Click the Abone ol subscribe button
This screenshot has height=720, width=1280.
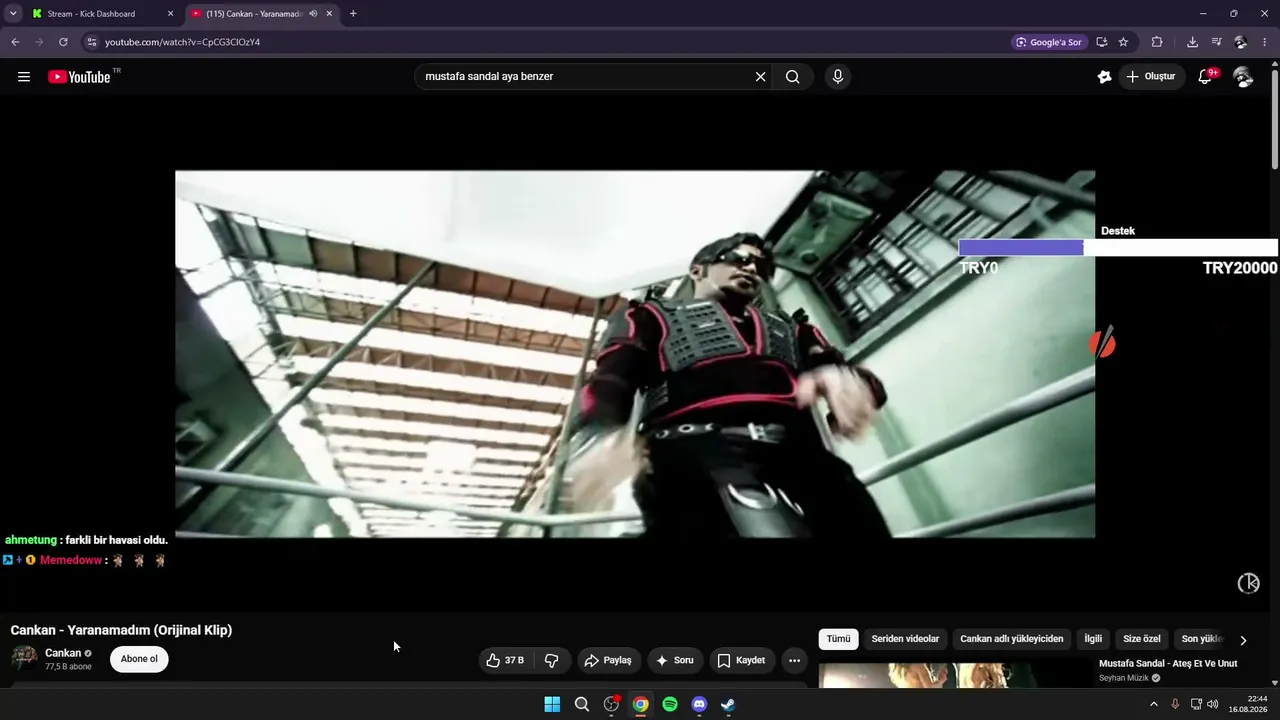139,659
